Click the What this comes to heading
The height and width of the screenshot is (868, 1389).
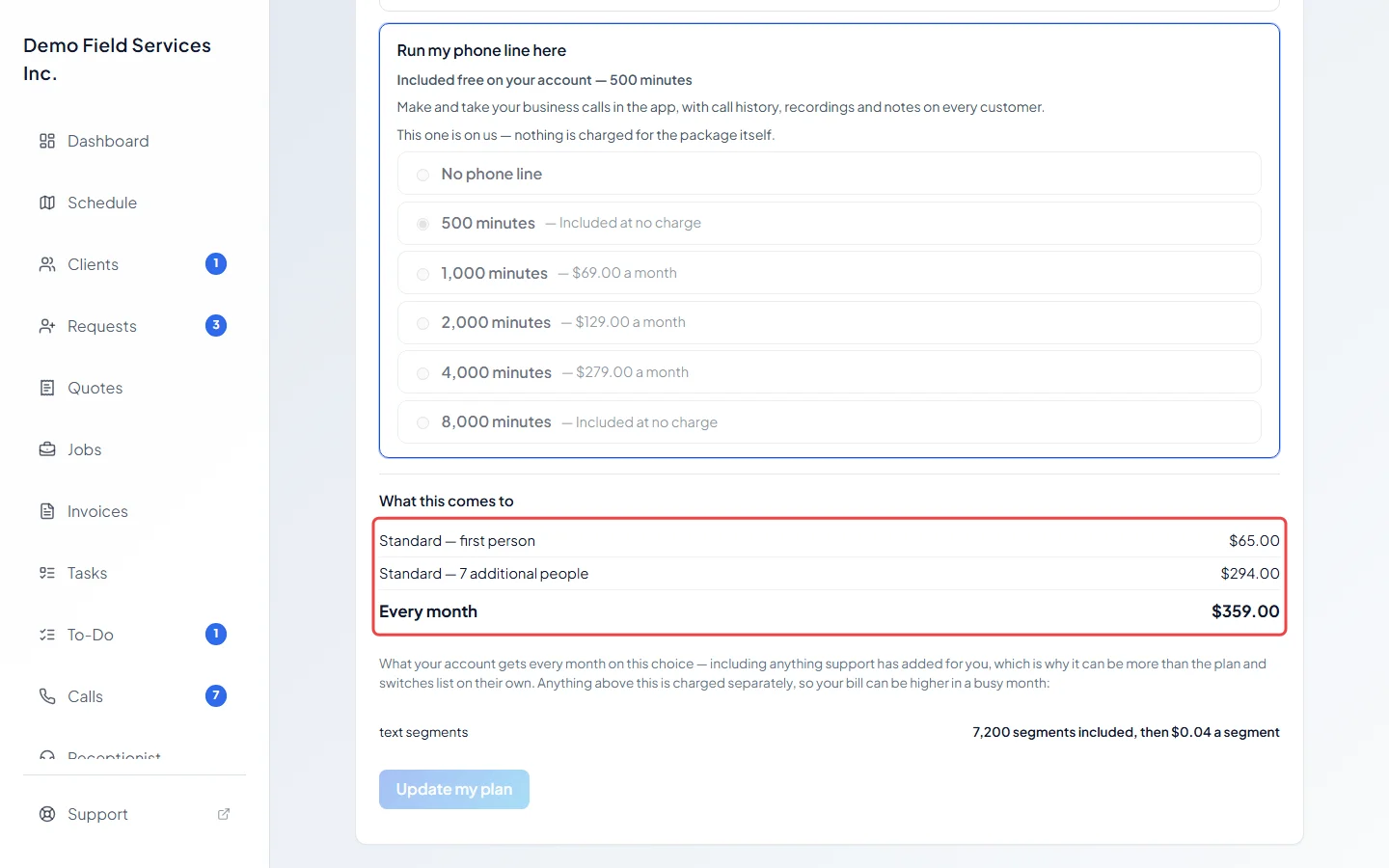447,502
